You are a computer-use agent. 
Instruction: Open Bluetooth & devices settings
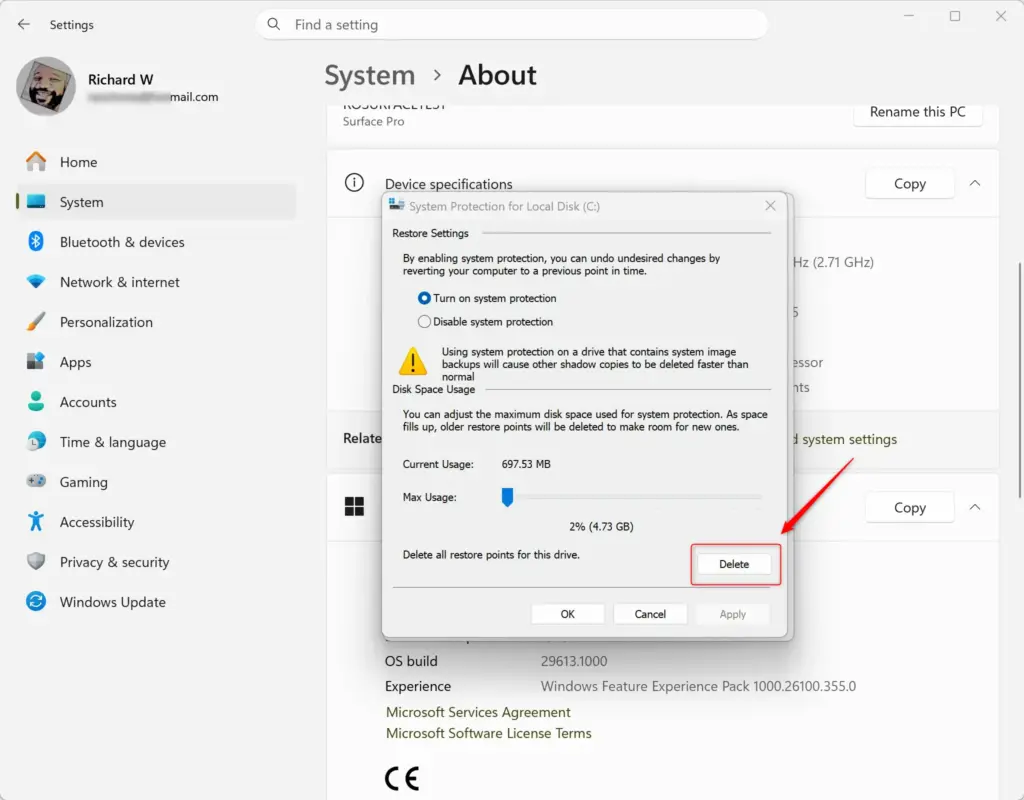click(x=157, y=242)
